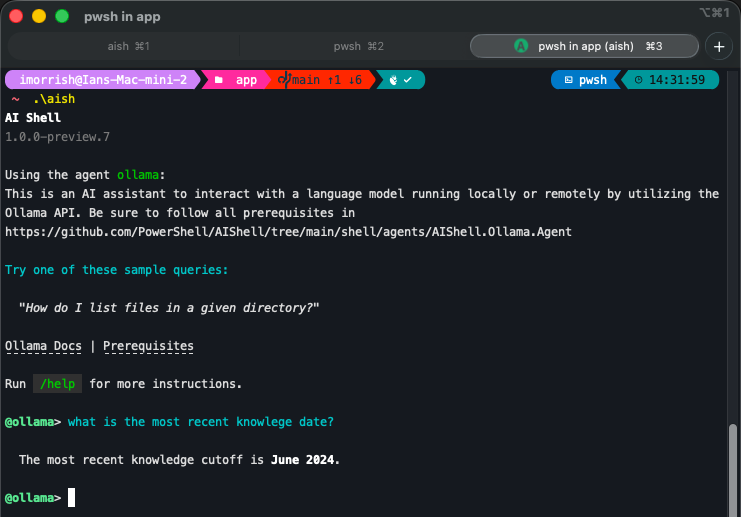Click the cursor at the last @ollama prompt

click(71, 498)
